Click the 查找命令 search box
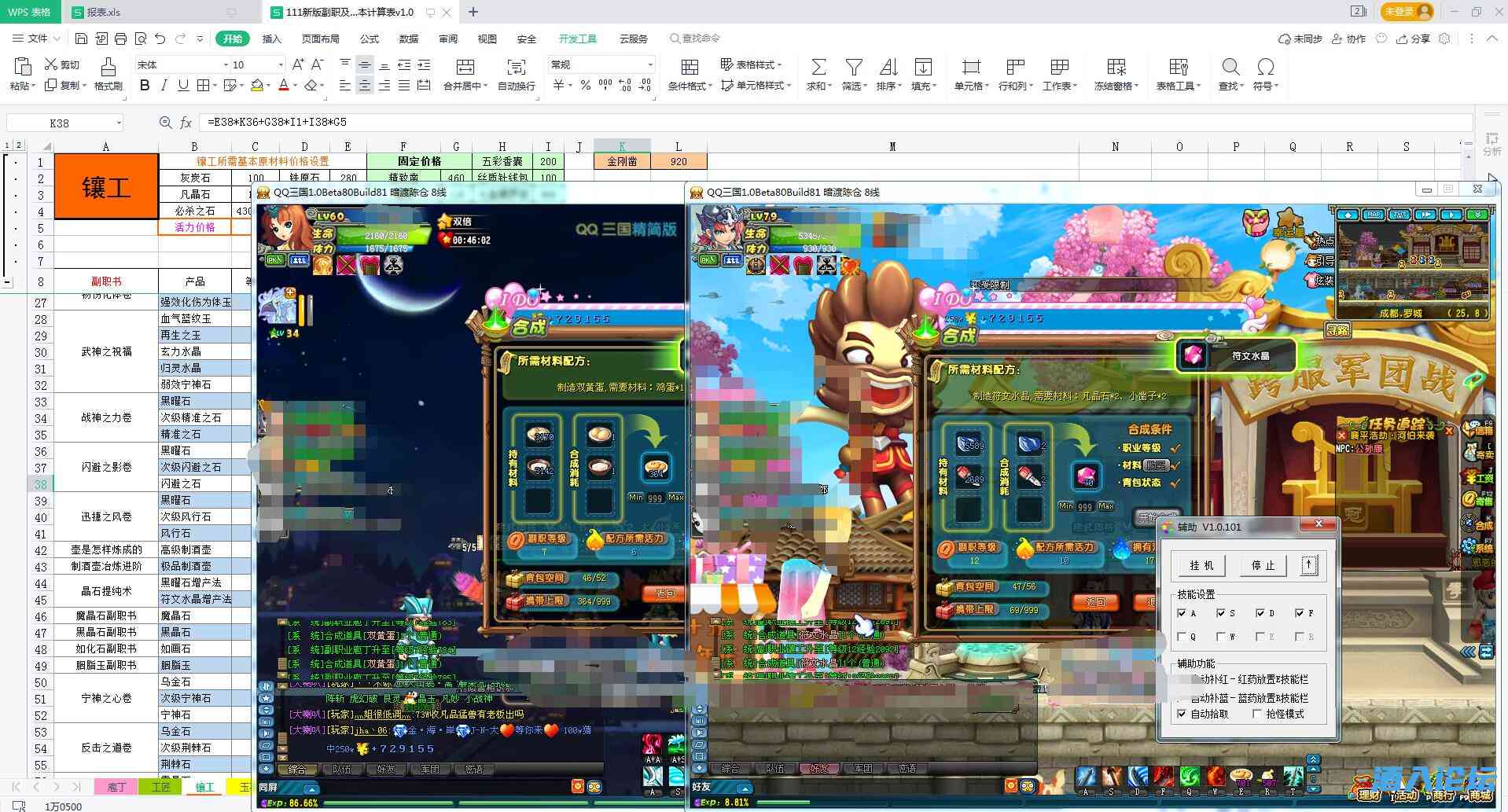Screen dimensions: 1508x812 (695, 39)
